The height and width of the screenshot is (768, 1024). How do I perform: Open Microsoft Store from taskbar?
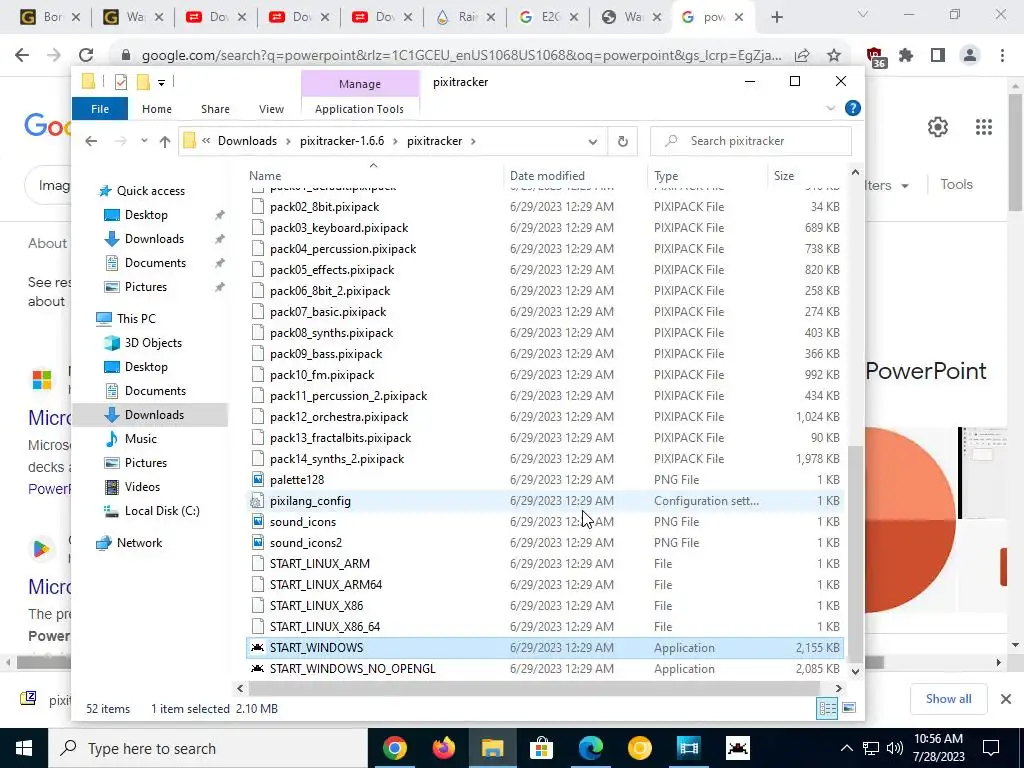point(541,748)
